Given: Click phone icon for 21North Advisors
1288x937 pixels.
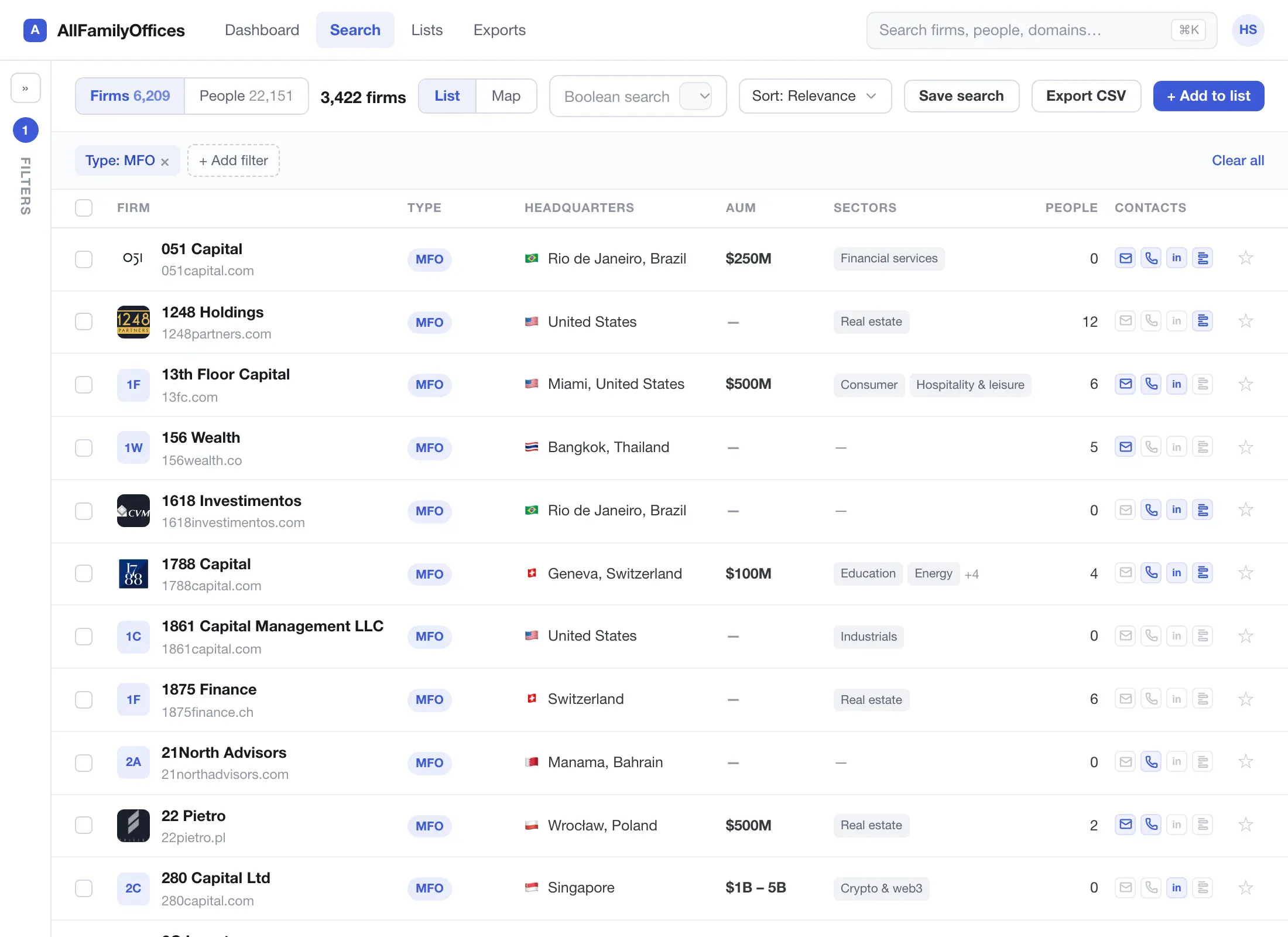Looking at the screenshot, I should pyautogui.click(x=1151, y=761).
